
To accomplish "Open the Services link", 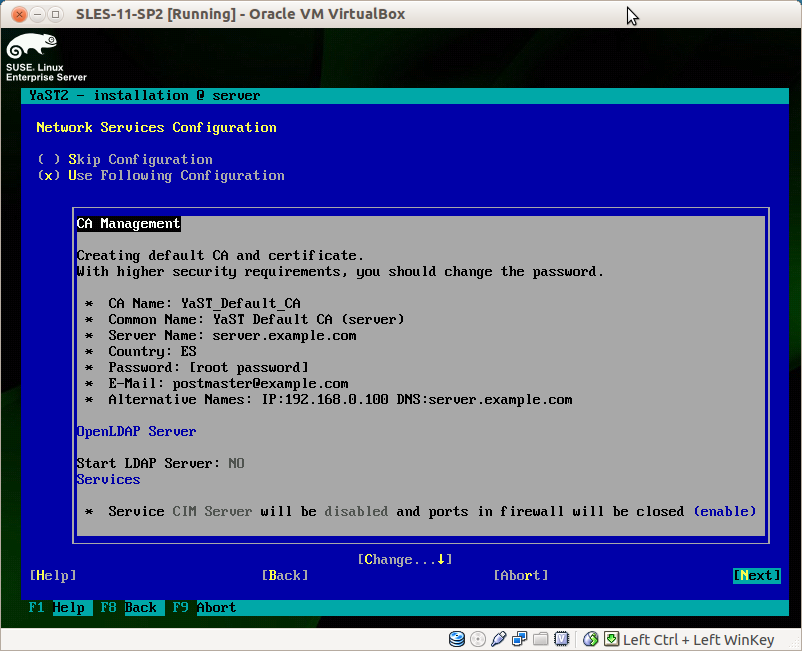I will (108, 480).
